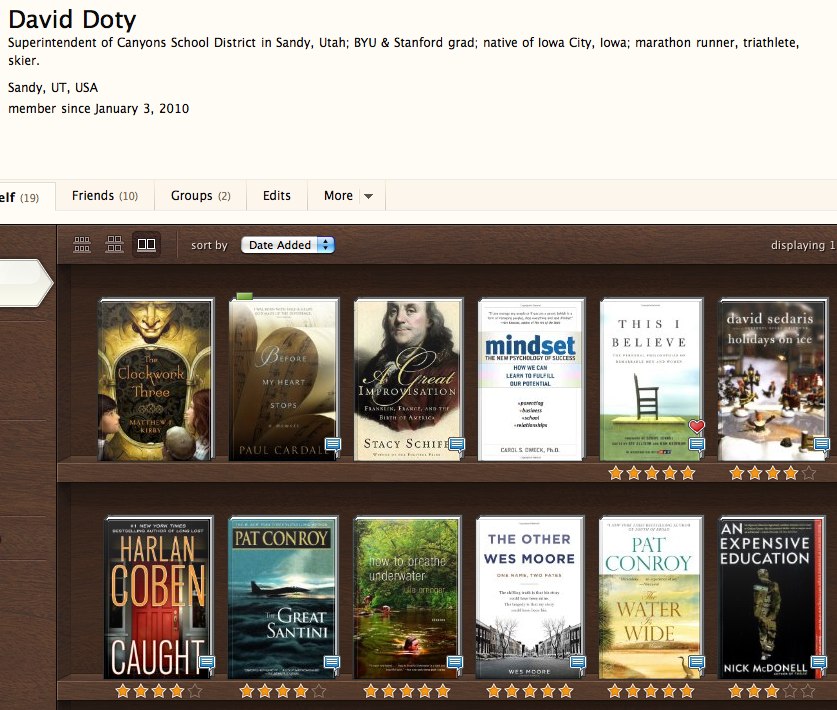
Task: Switch to medium grid view icon
Action: (x=115, y=244)
